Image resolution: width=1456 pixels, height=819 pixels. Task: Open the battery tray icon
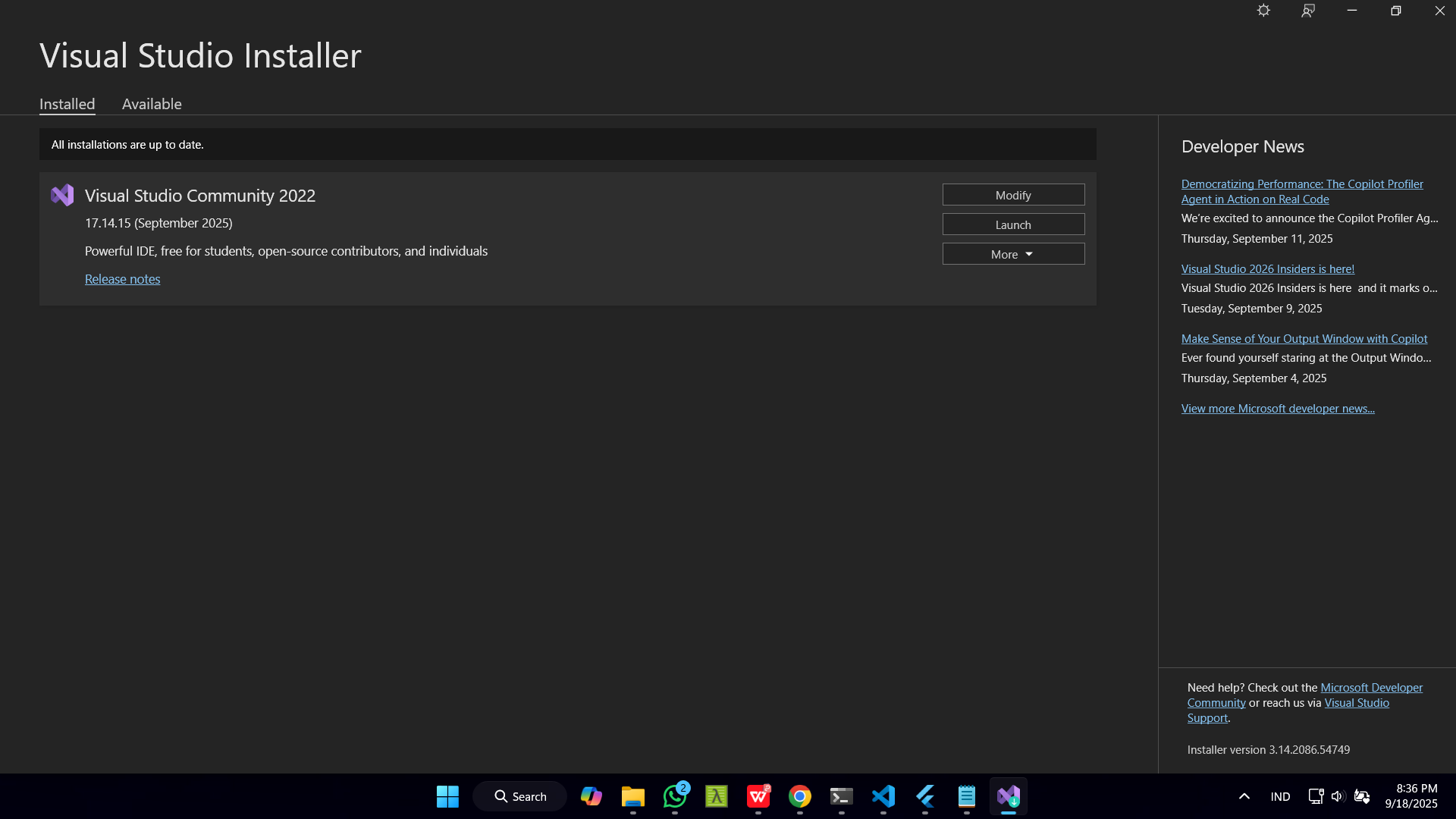(1362, 796)
